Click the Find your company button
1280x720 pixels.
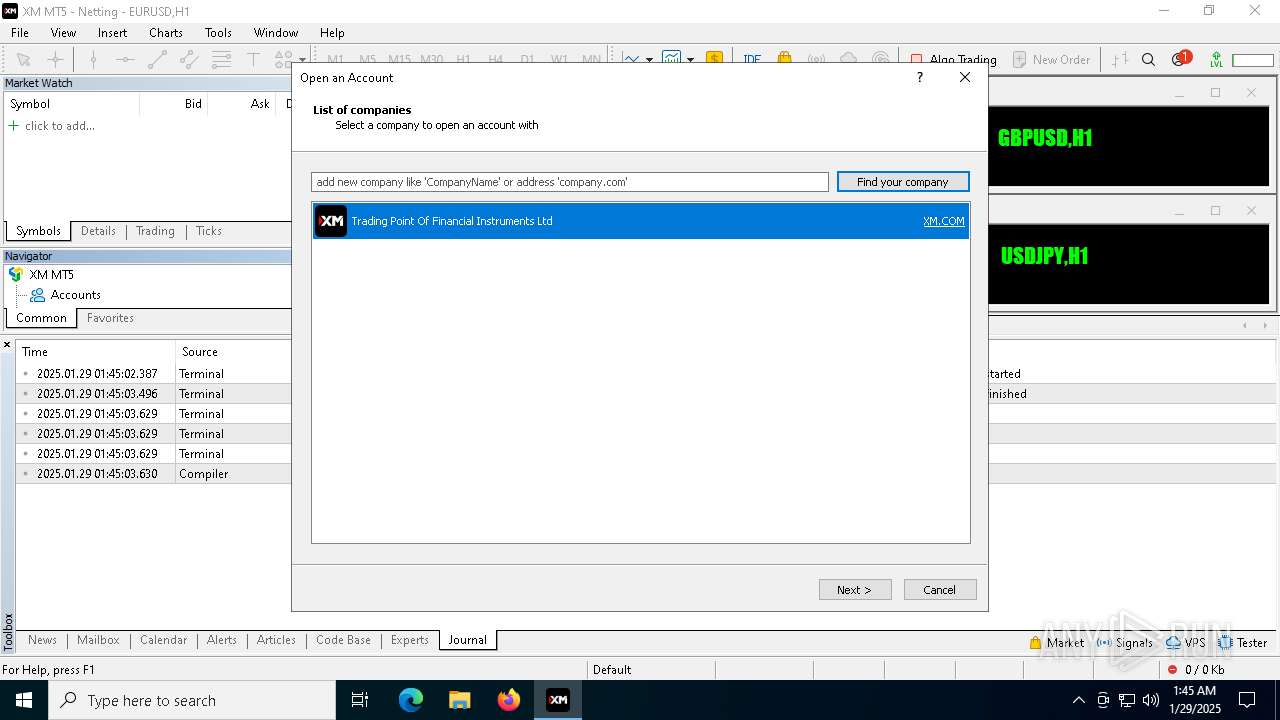pyautogui.click(x=903, y=181)
